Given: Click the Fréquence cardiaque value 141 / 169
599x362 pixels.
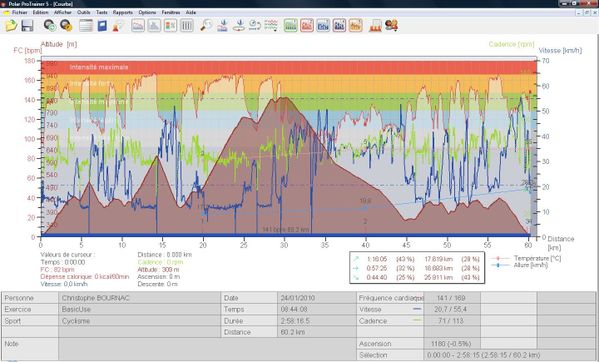Looking at the screenshot, I should pyautogui.click(x=451, y=298).
